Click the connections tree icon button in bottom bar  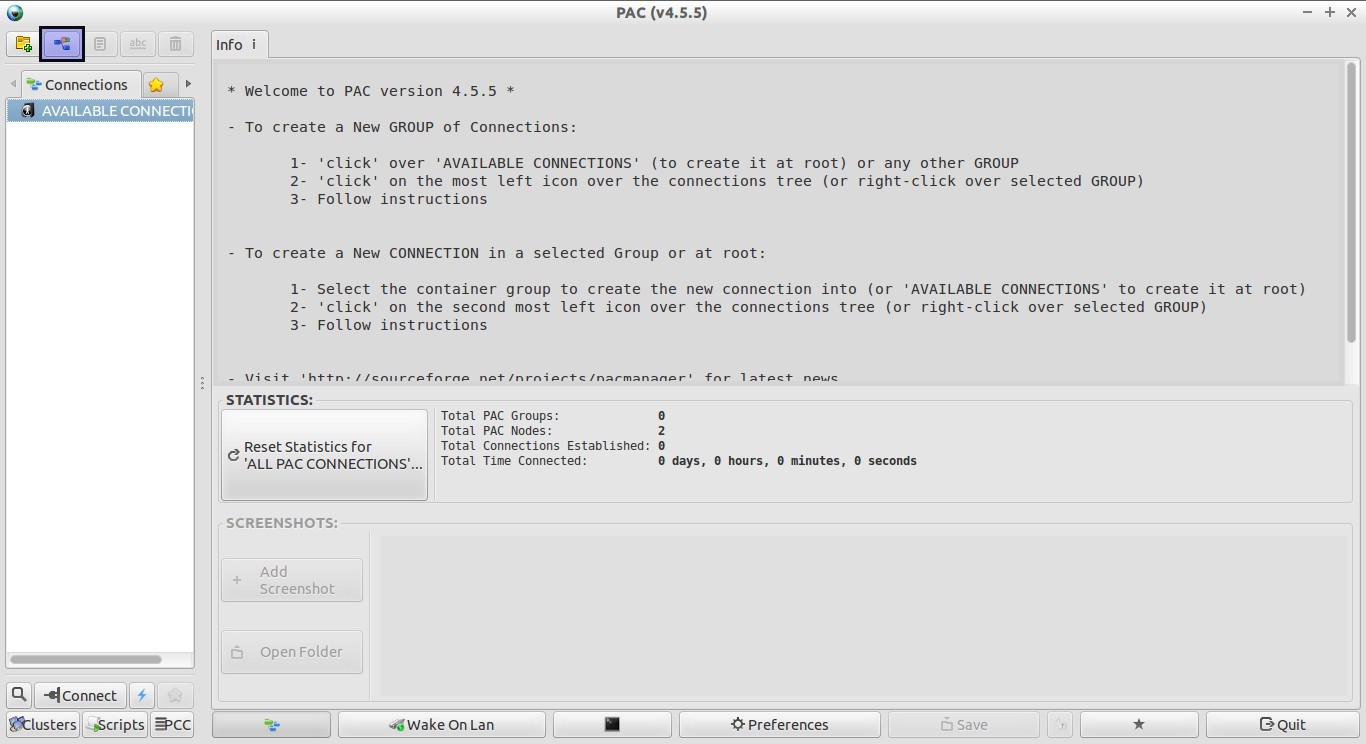click(272, 725)
